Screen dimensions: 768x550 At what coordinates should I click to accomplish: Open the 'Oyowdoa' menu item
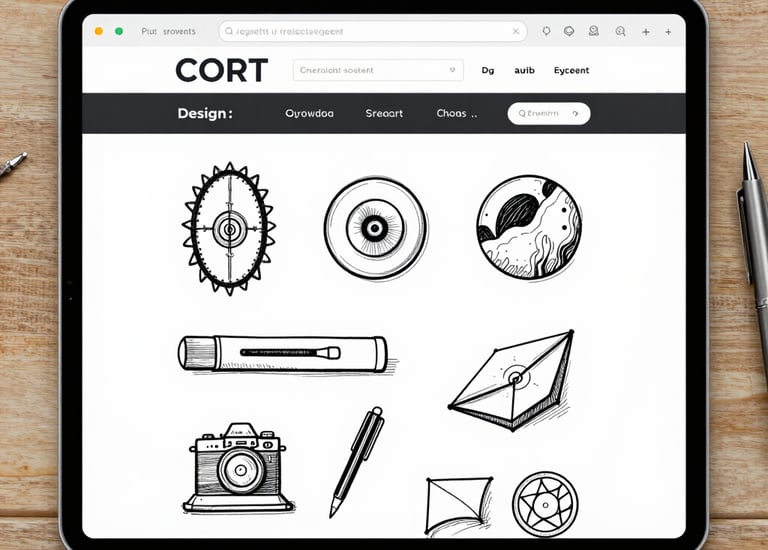point(309,114)
